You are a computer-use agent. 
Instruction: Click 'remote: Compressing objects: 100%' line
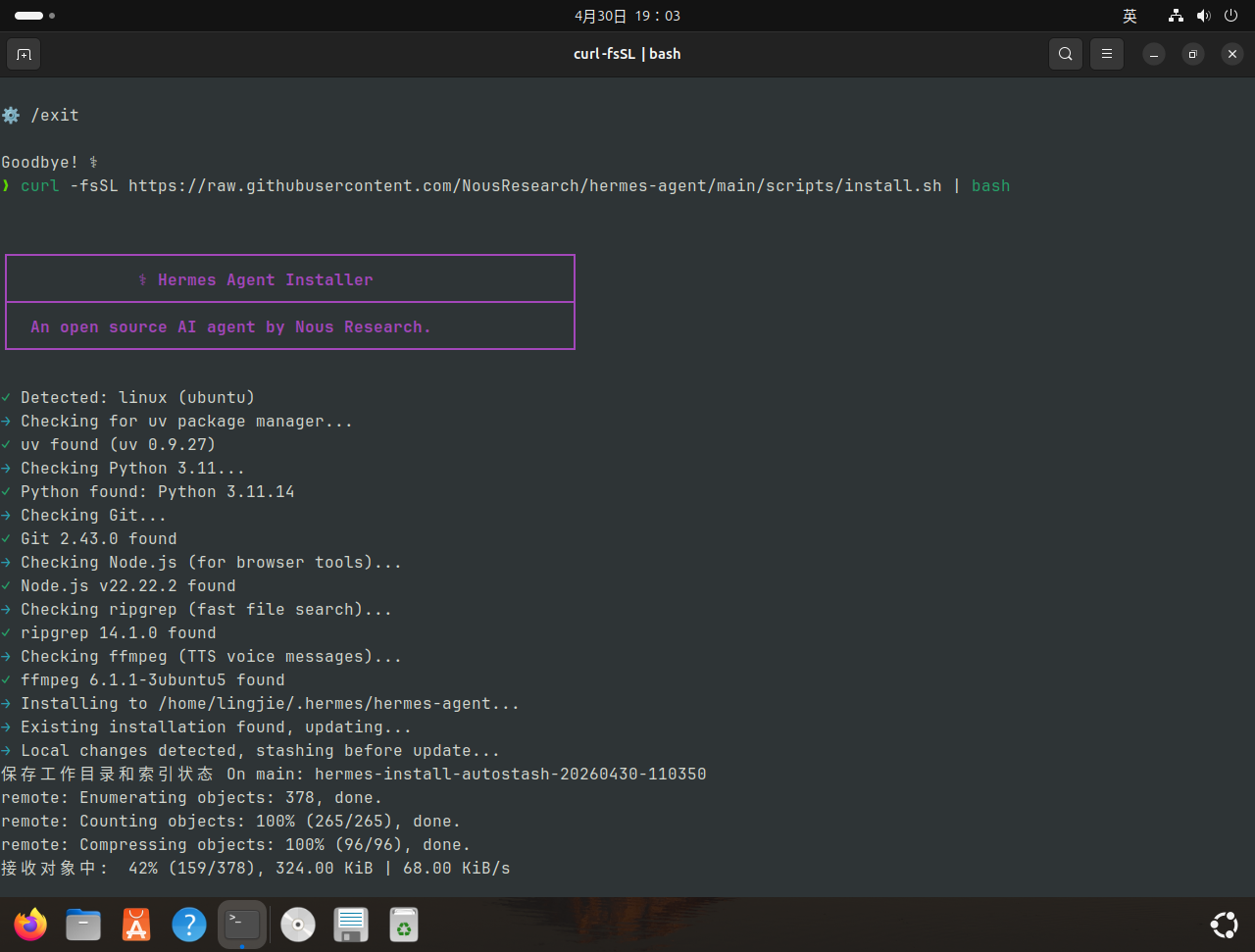point(236,844)
